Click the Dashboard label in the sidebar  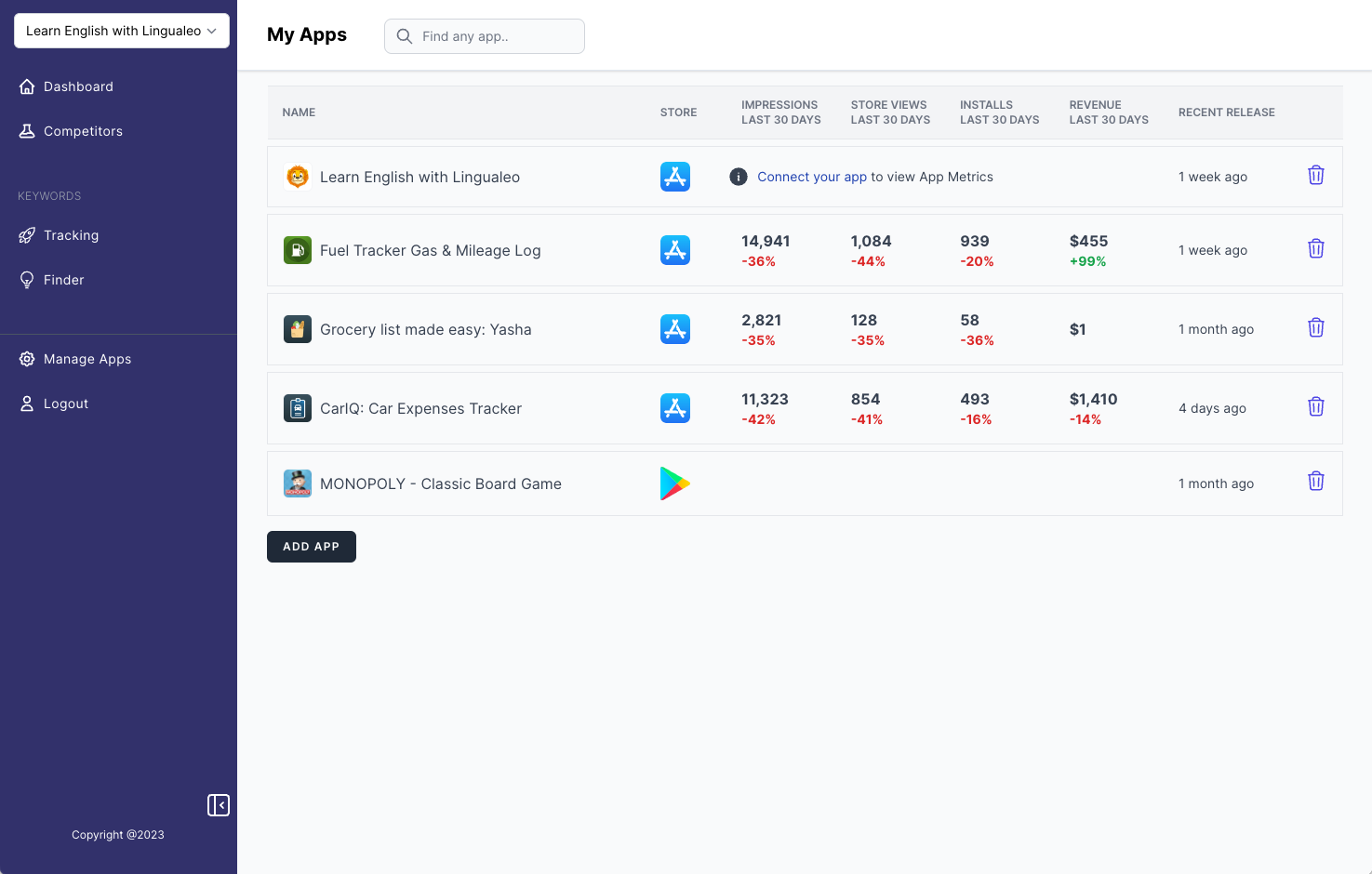[x=78, y=86]
